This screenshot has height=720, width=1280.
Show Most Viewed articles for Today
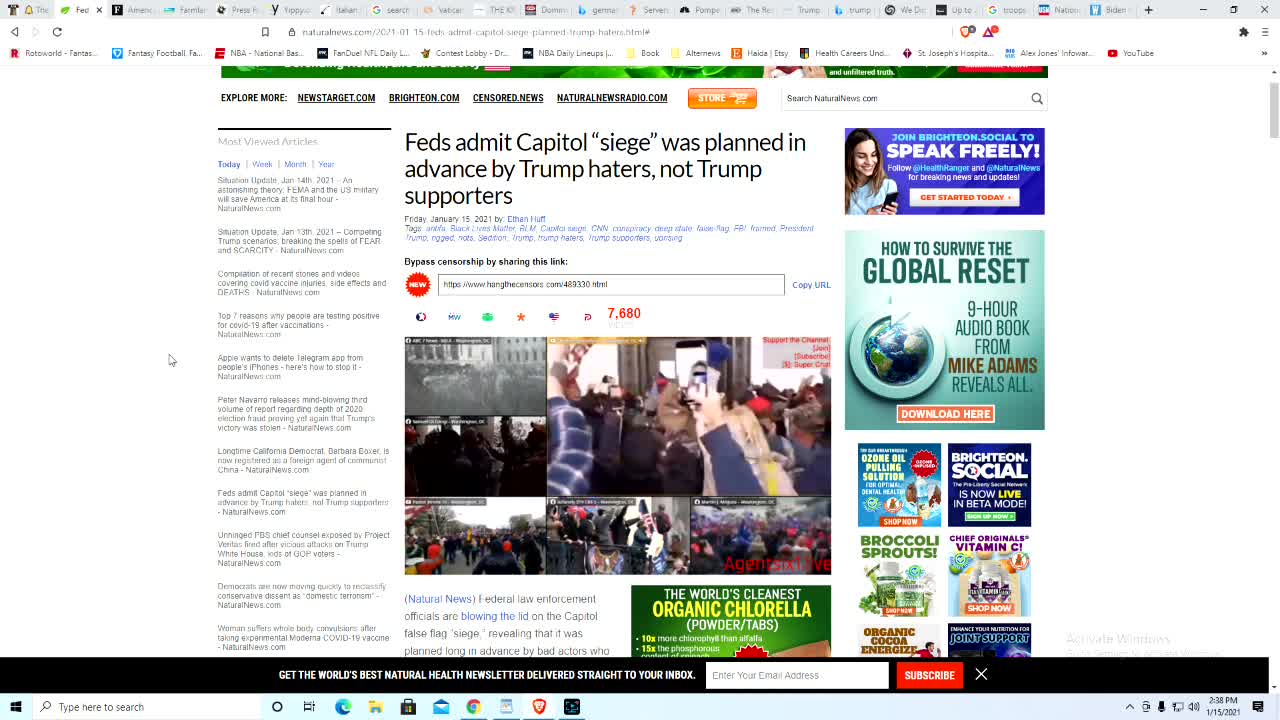(x=229, y=164)
